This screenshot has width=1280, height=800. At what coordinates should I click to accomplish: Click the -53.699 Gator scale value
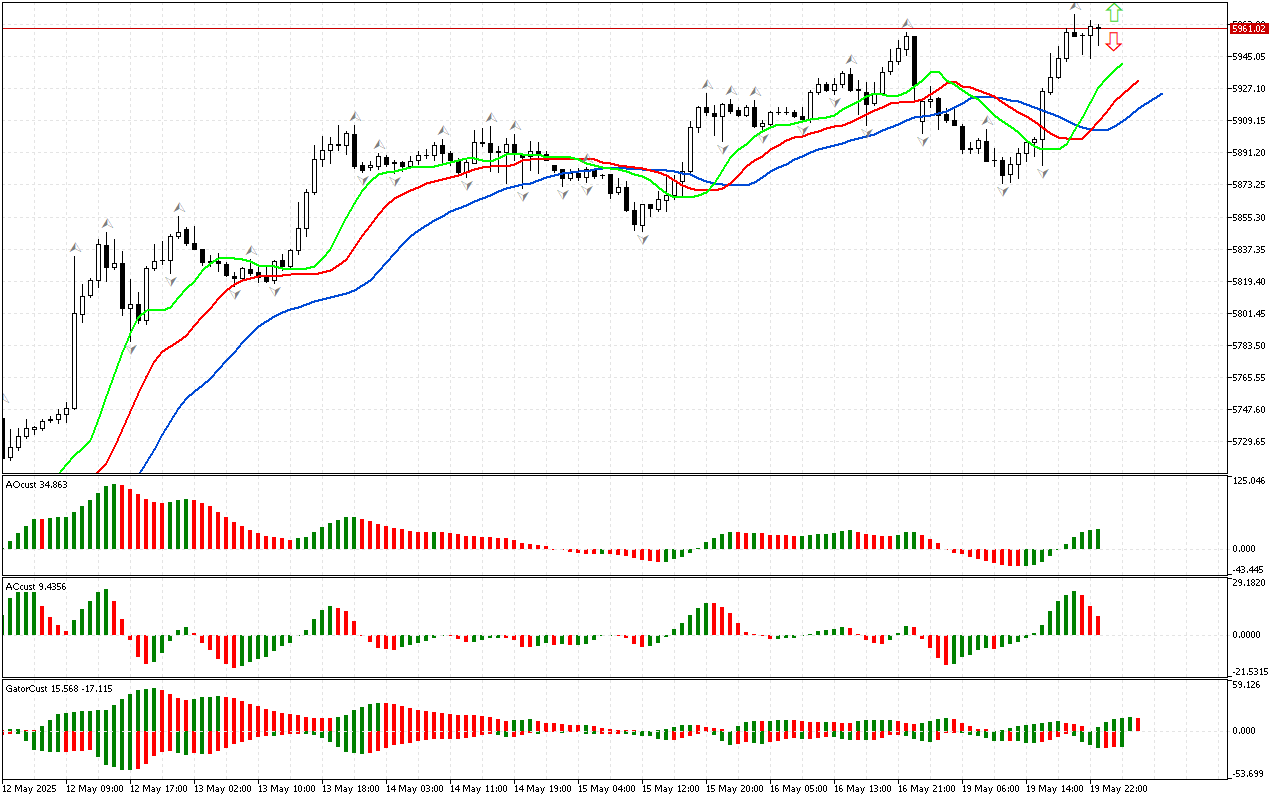click(1250, 773)
